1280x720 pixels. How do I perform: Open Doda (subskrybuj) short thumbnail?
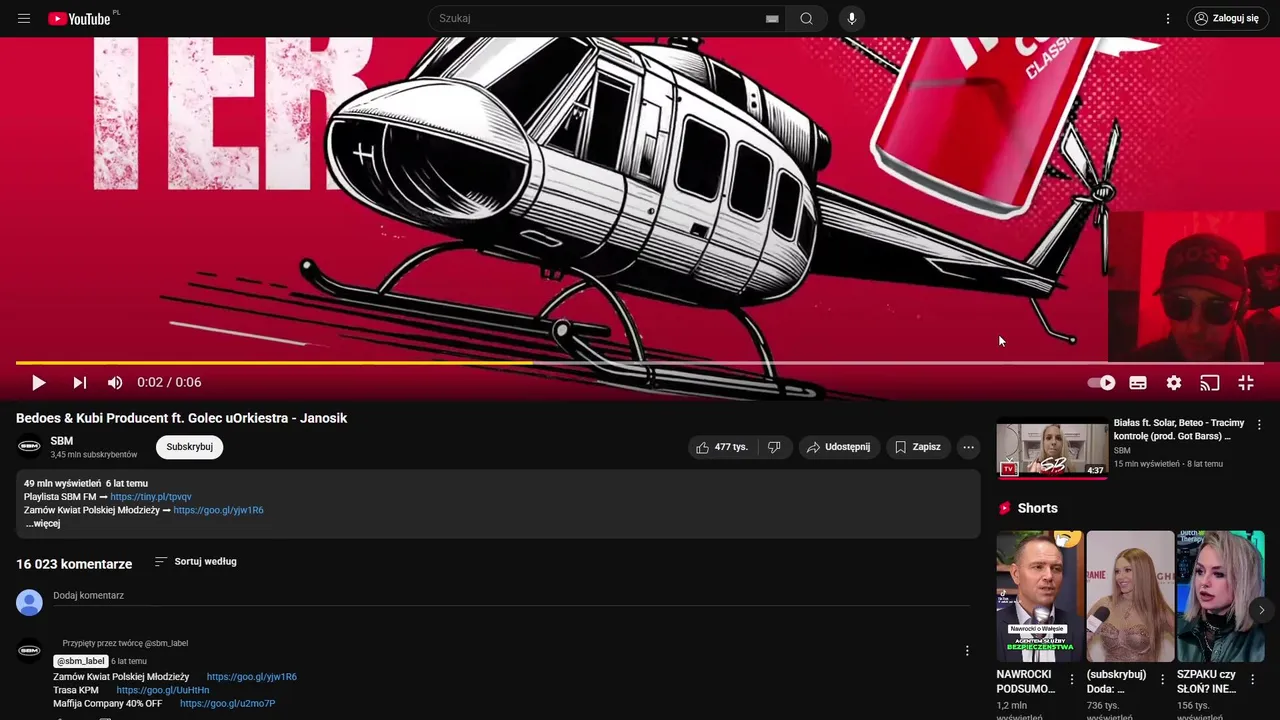pyautogui.click(x=1130, y=596)
